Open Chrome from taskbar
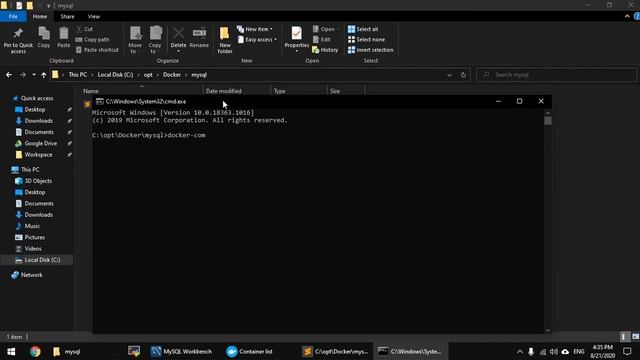The image size is (640, 360). point(35,351)
